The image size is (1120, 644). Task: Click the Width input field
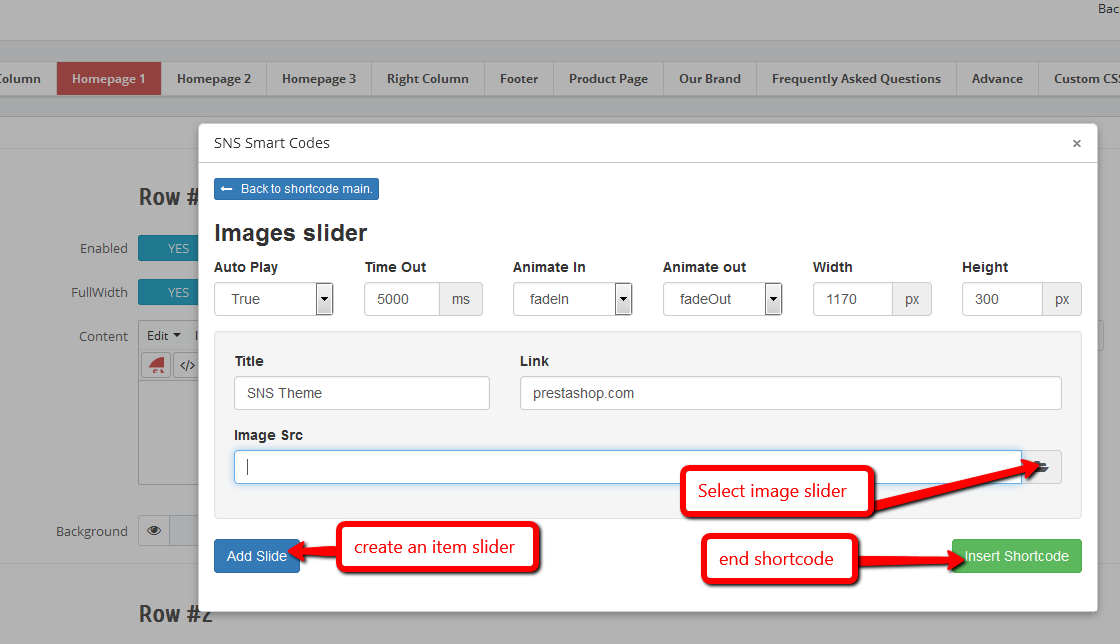tap(852, 299)
